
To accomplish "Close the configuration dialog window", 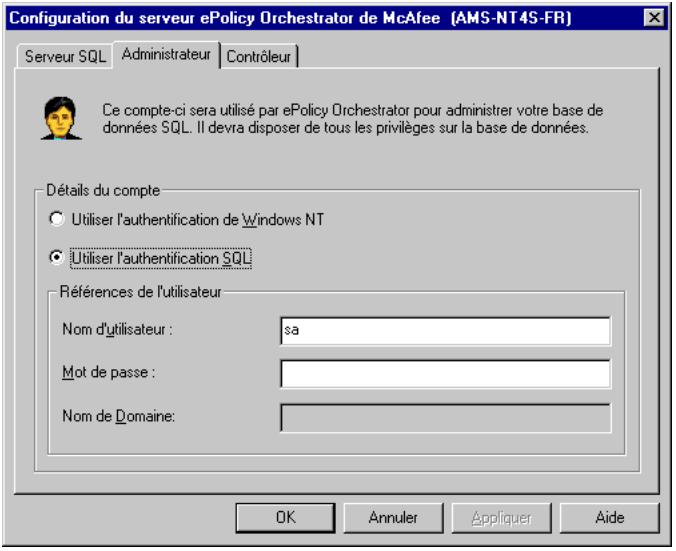I will coord(654,18).
